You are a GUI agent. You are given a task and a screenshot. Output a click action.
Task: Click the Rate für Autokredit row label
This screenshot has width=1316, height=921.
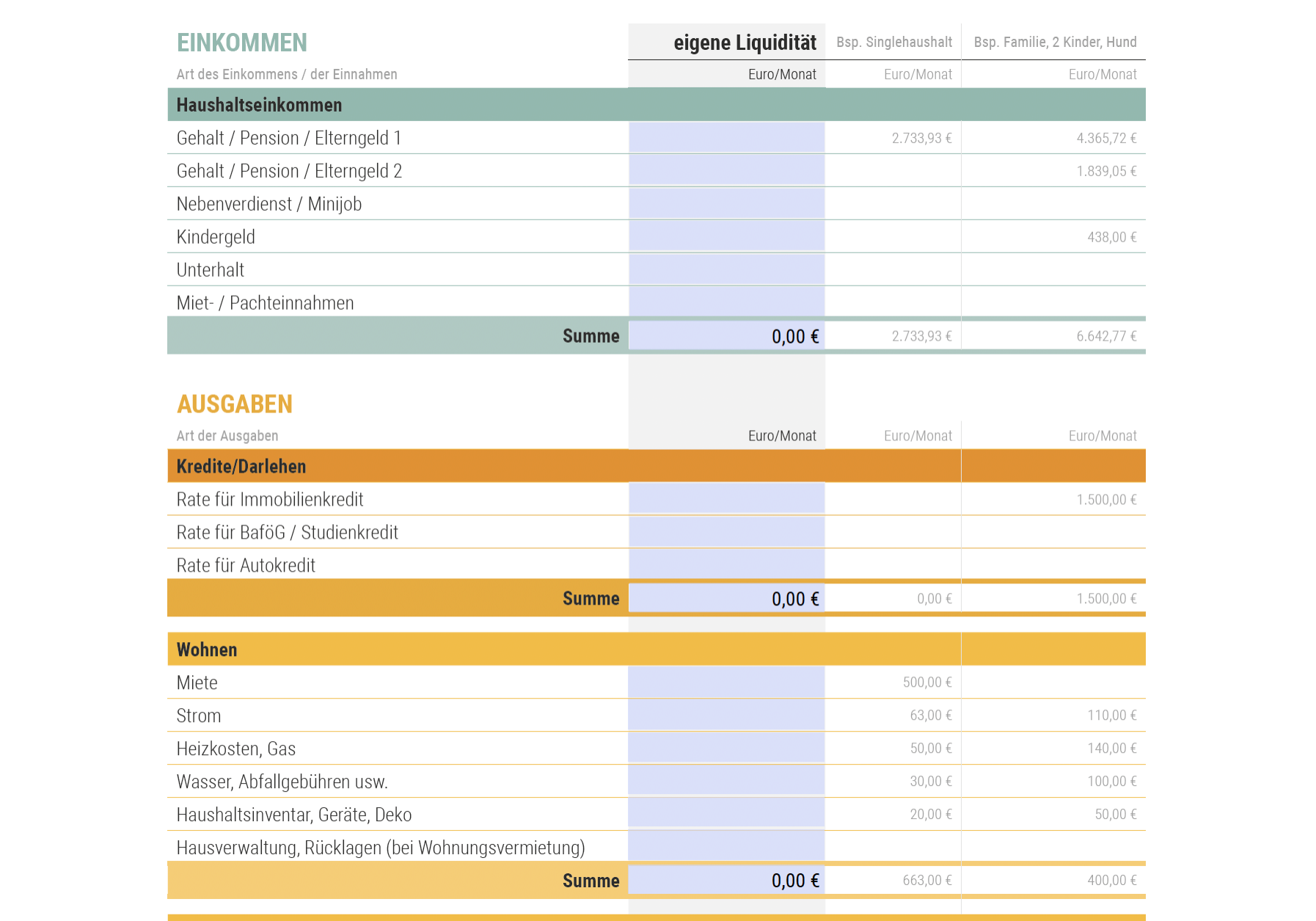point(246,566)
